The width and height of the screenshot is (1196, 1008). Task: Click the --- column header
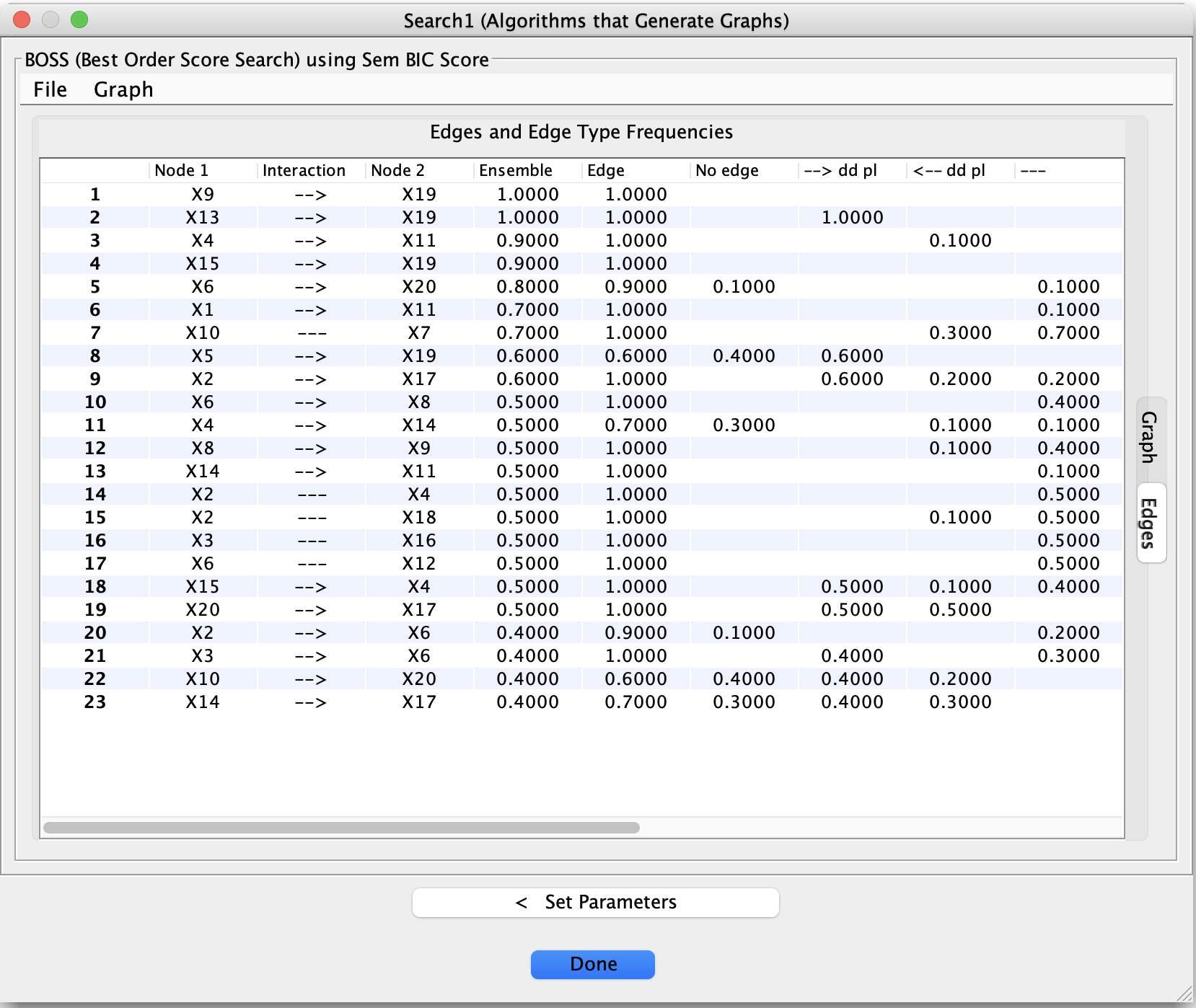(1068, 170)
